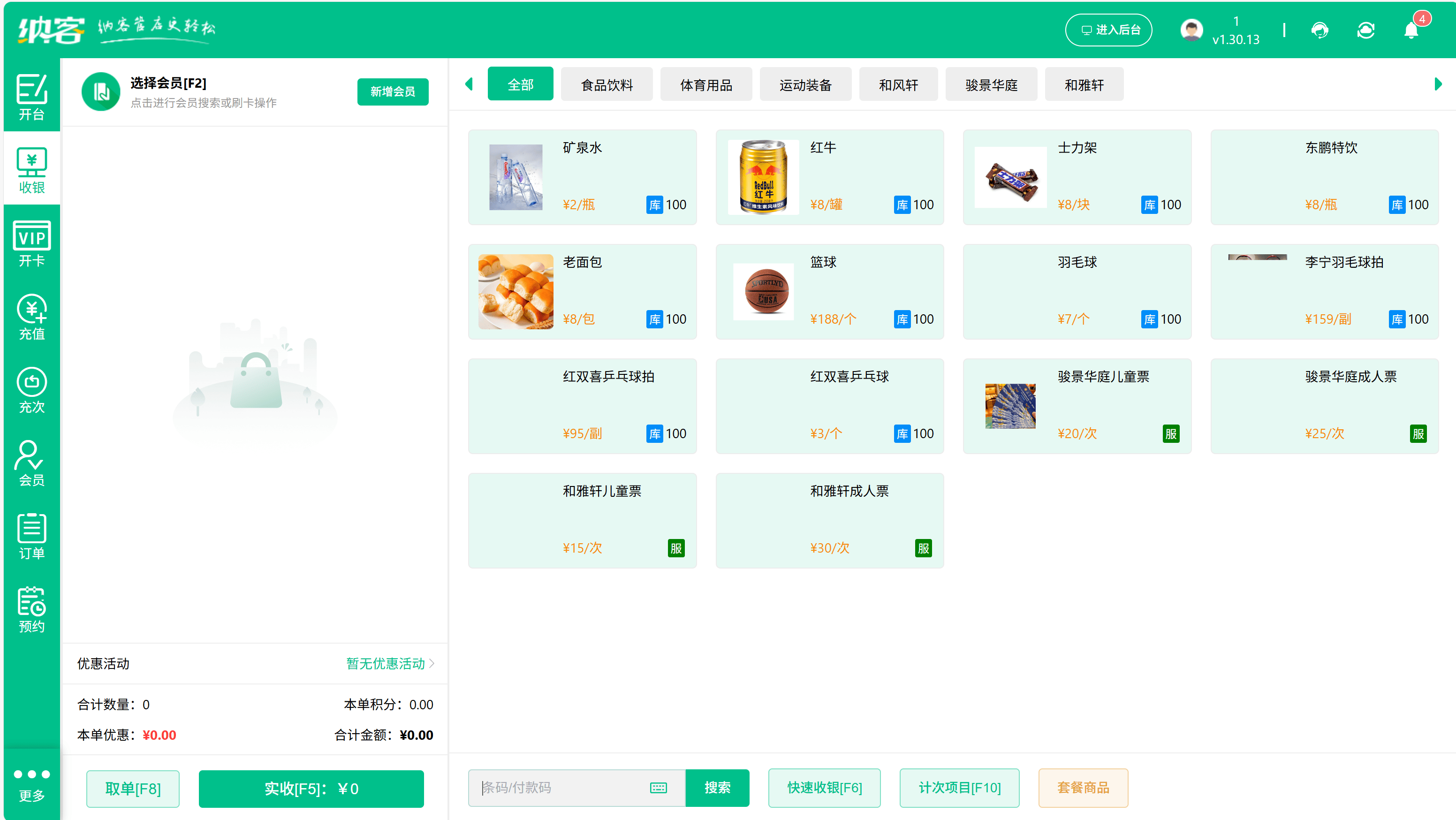Switch to the 和雅轩 category tab

pos(1084,84)
